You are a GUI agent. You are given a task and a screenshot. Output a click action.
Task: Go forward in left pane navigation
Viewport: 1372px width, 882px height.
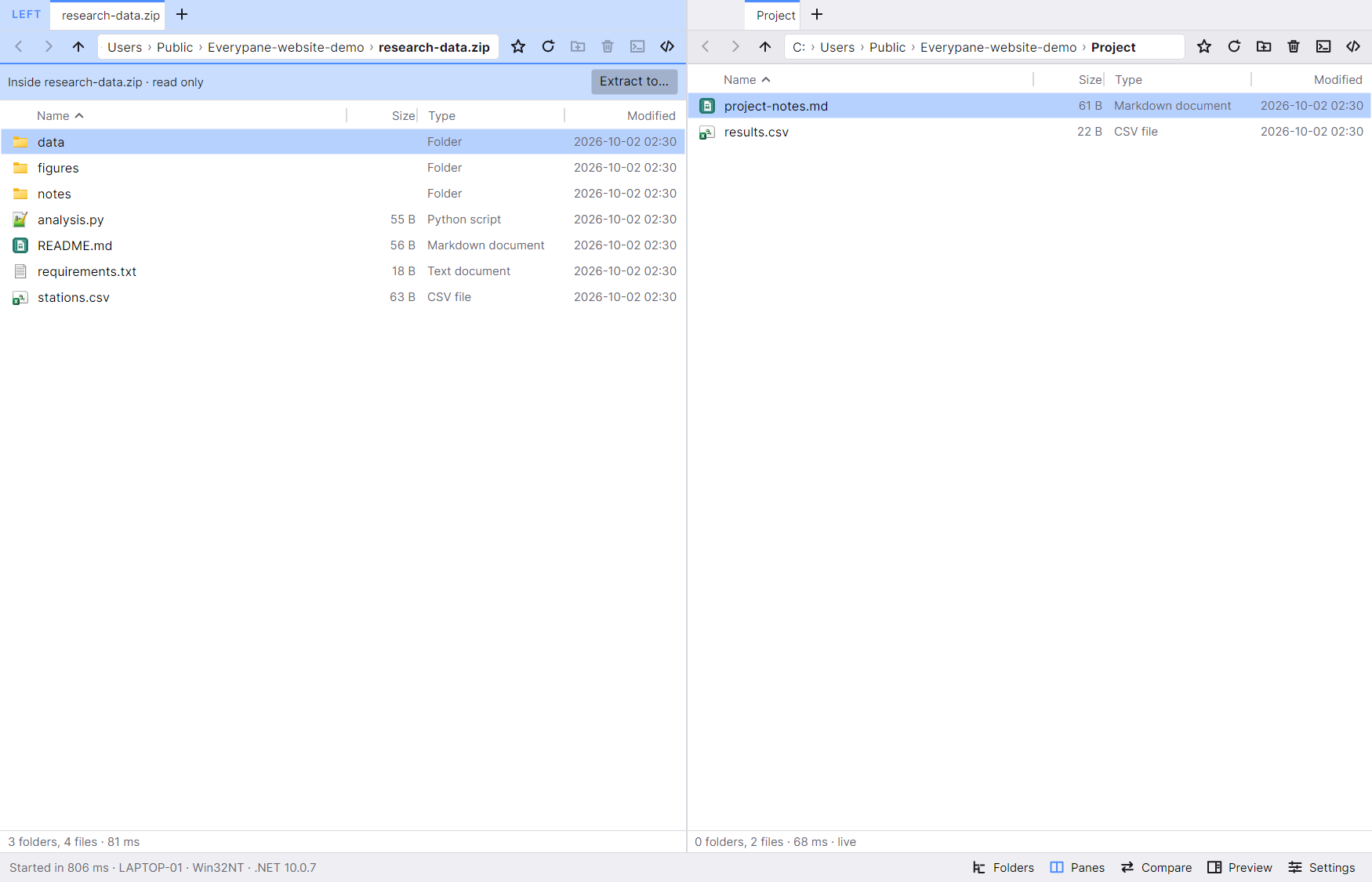pyautogui.click(x=49, y=47)
